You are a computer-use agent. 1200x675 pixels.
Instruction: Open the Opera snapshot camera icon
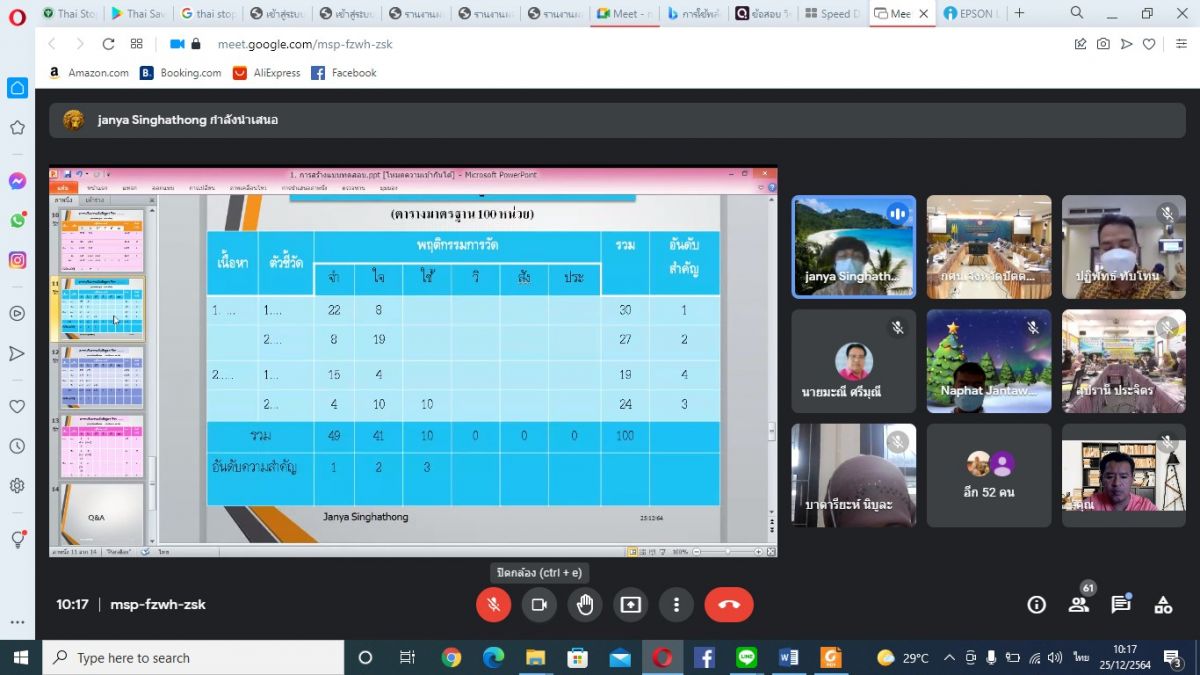point(1103,44)
